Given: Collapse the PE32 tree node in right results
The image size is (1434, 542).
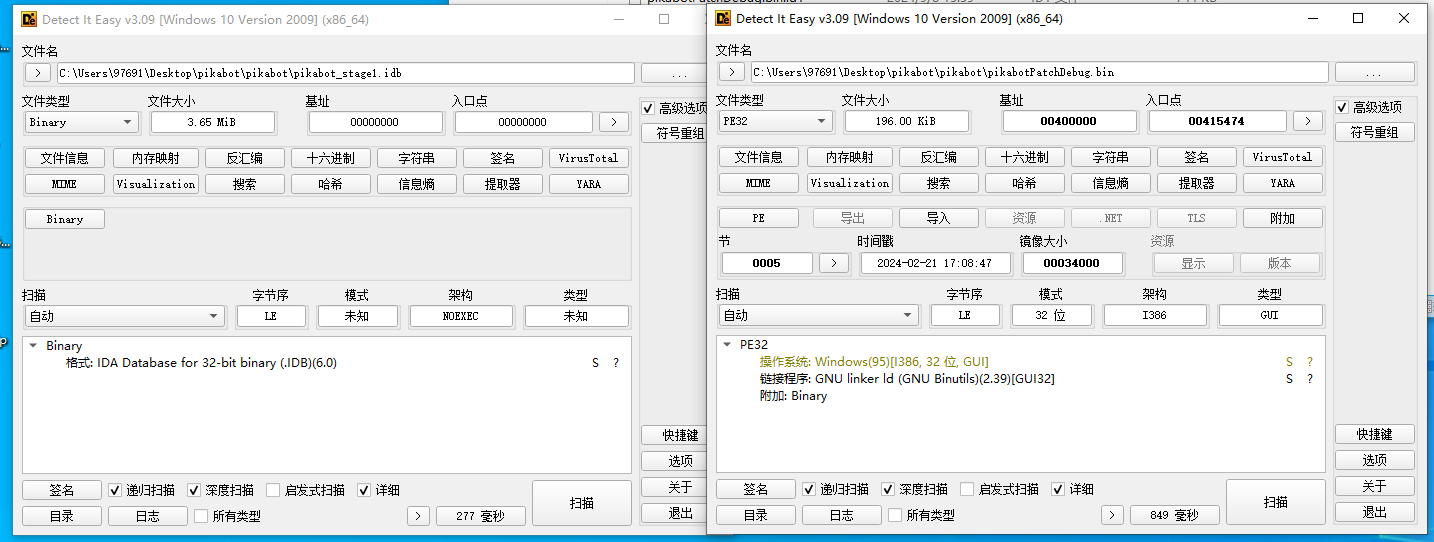Looking at the screenshot, I should coord(727,344).
